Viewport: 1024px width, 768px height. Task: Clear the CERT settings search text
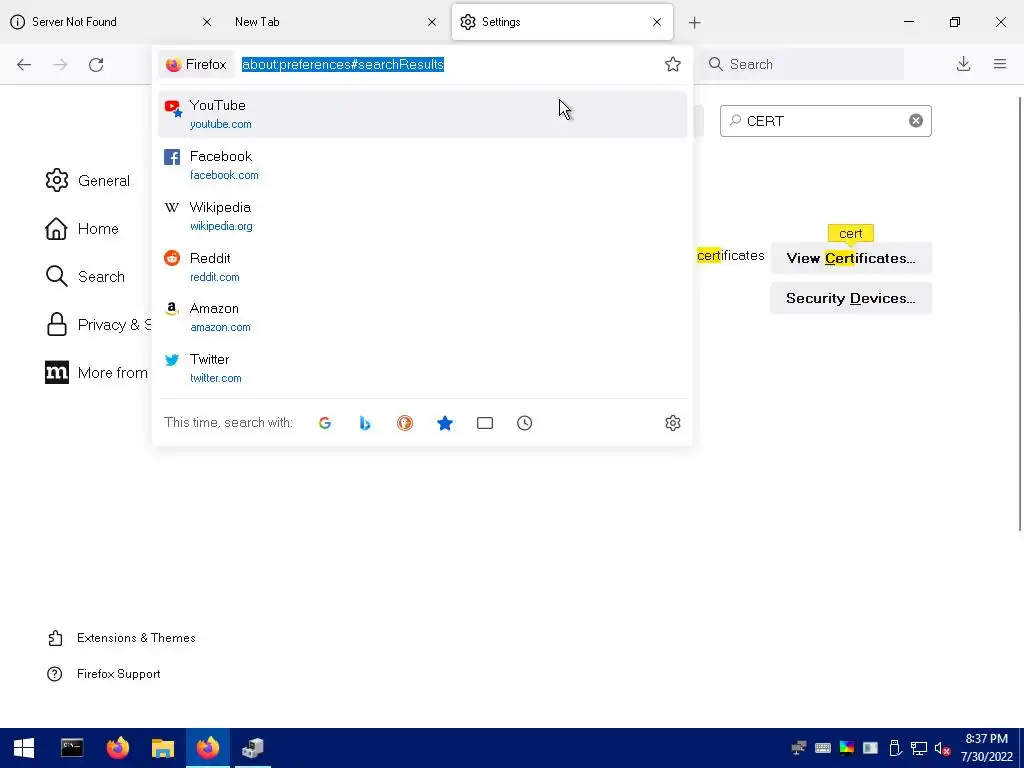tap(916, 121)
